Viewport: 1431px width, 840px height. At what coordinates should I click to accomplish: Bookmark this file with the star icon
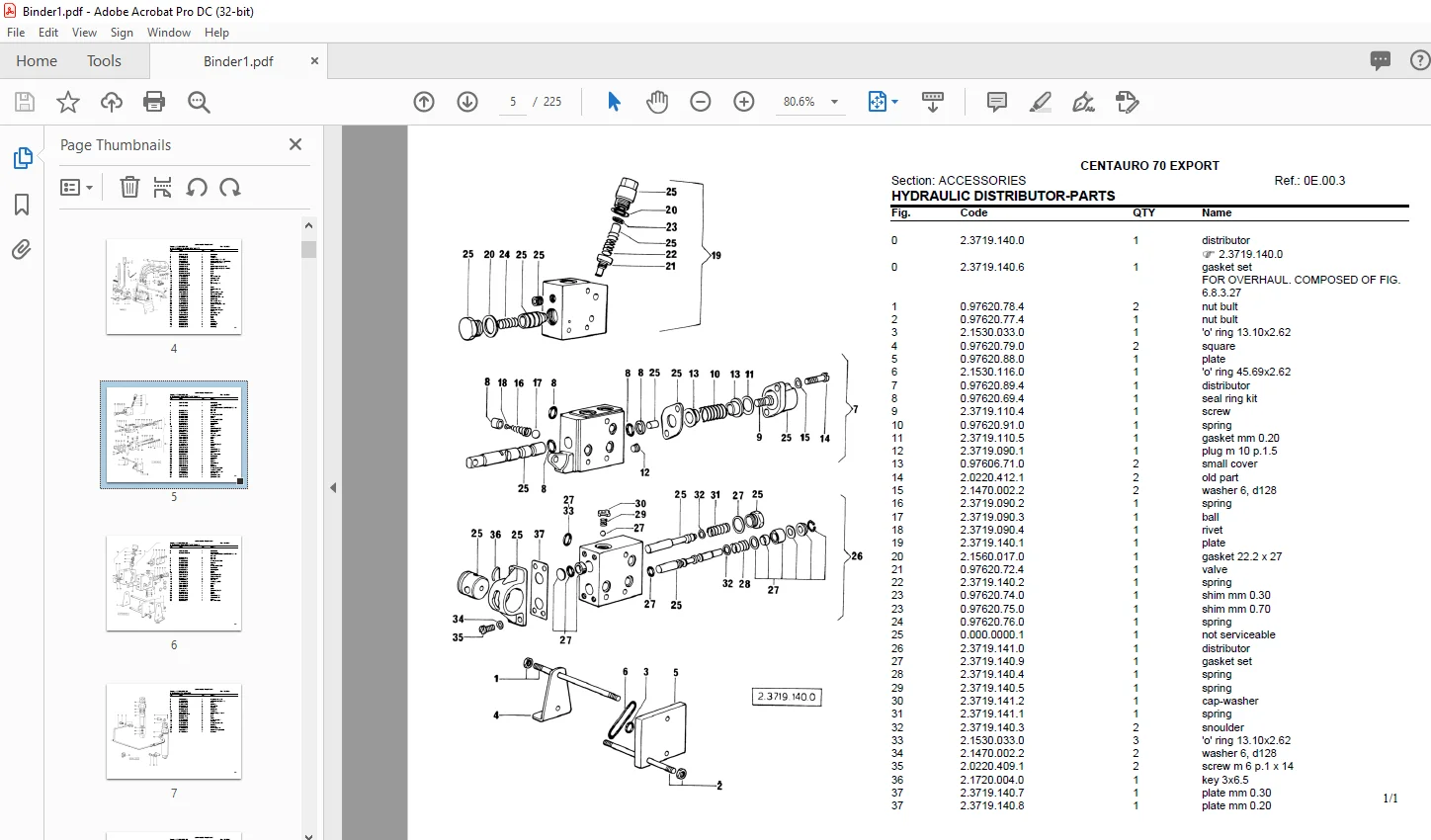[x=67, y=102]
